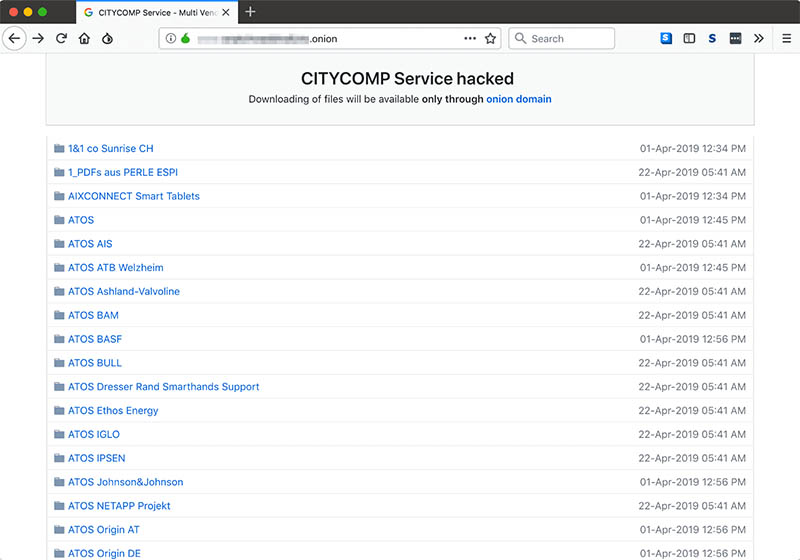Click date 01-Apr-2019 12:56 PM for ATOS BASF
This screenshot has height=560, width=800.
click(693, 339)
